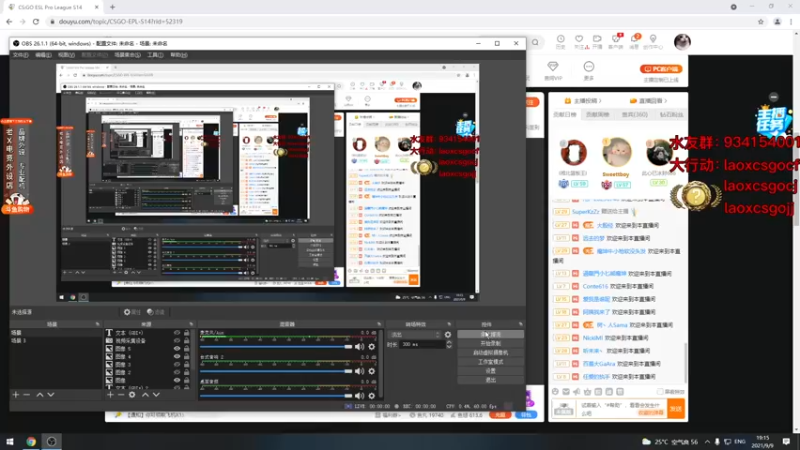Toggle lock on the top text source

click(x=186, y=333)
